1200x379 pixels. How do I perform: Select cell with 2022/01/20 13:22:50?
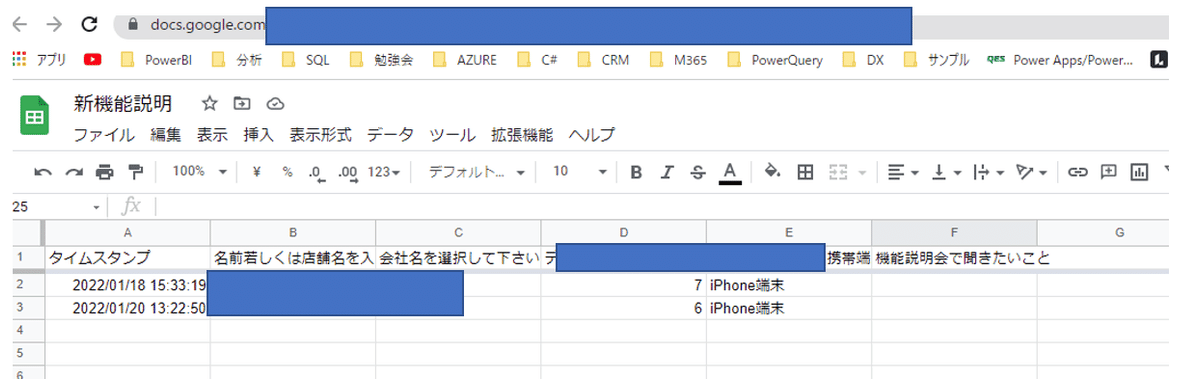pyautogui.click(x=127, y=308)
